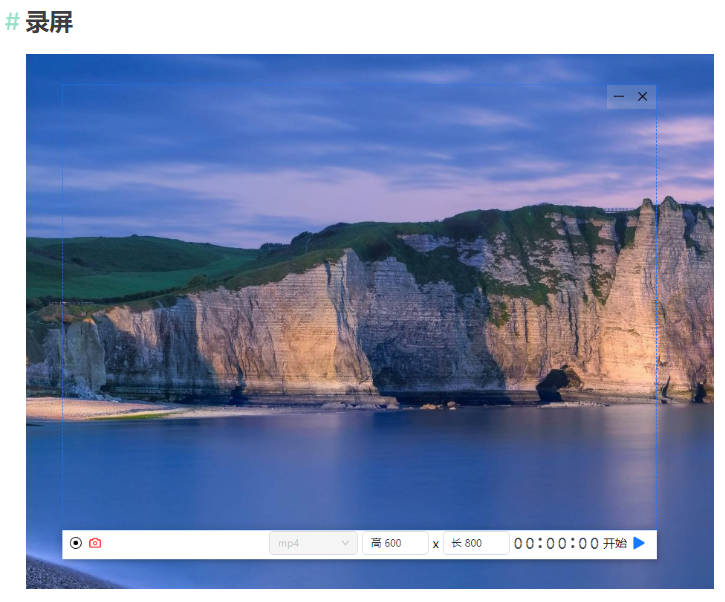
Task: Click the circular record mode icon
Action: [x=76, y=543]
